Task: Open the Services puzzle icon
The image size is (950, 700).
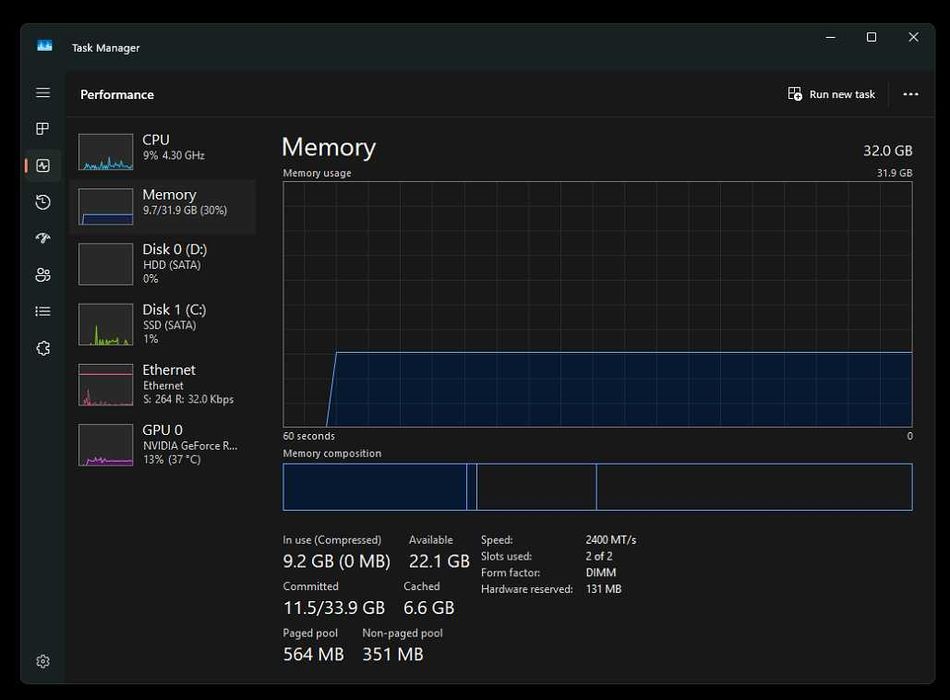Action: [43, 348]
